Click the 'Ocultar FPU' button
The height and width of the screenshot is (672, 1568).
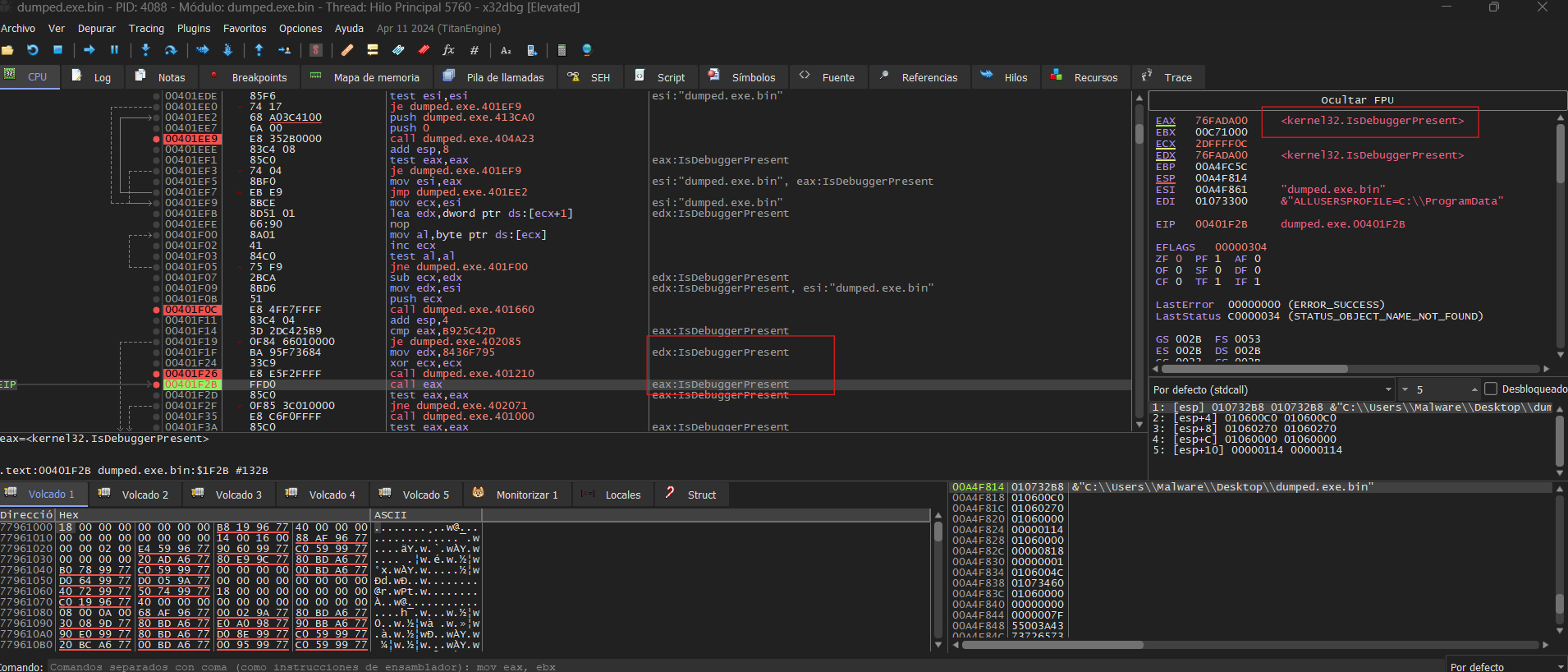pyautogui.click(x=1357, y=100)
